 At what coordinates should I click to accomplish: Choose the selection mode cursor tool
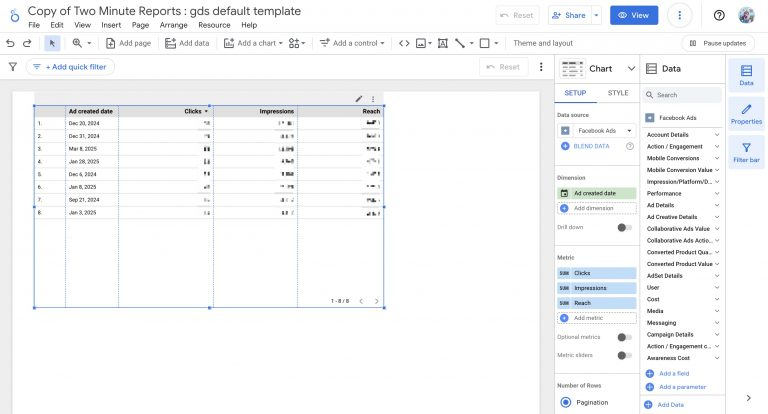click(52, 43)
